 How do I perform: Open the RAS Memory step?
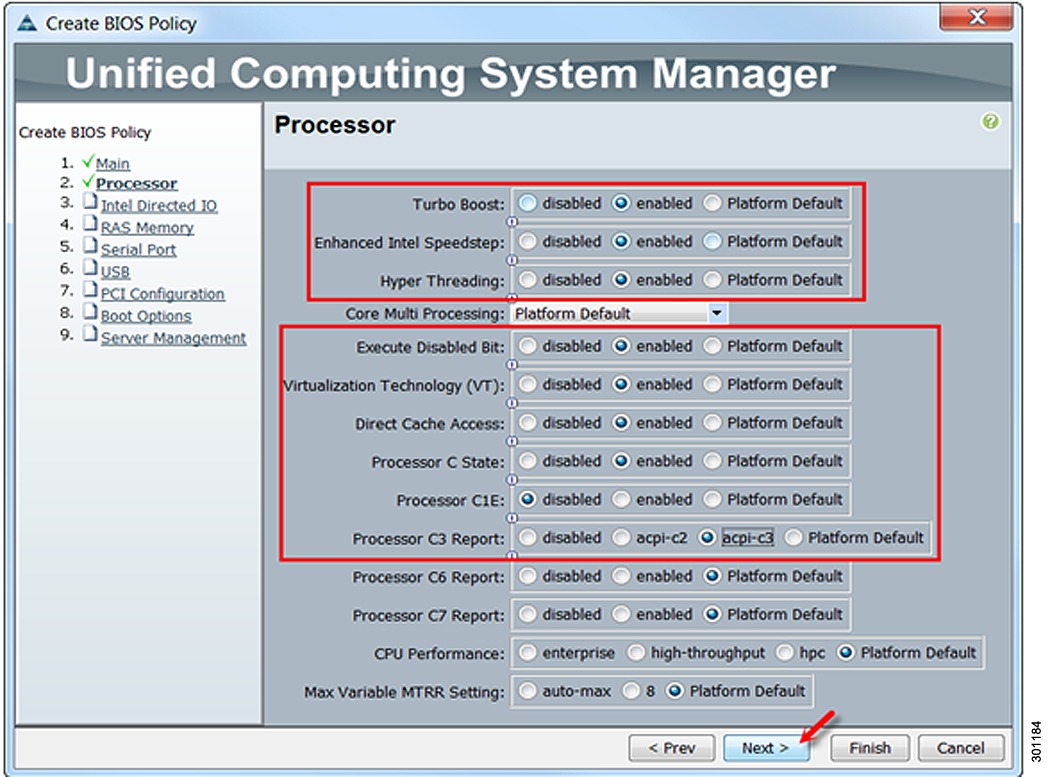click(147, 228)
